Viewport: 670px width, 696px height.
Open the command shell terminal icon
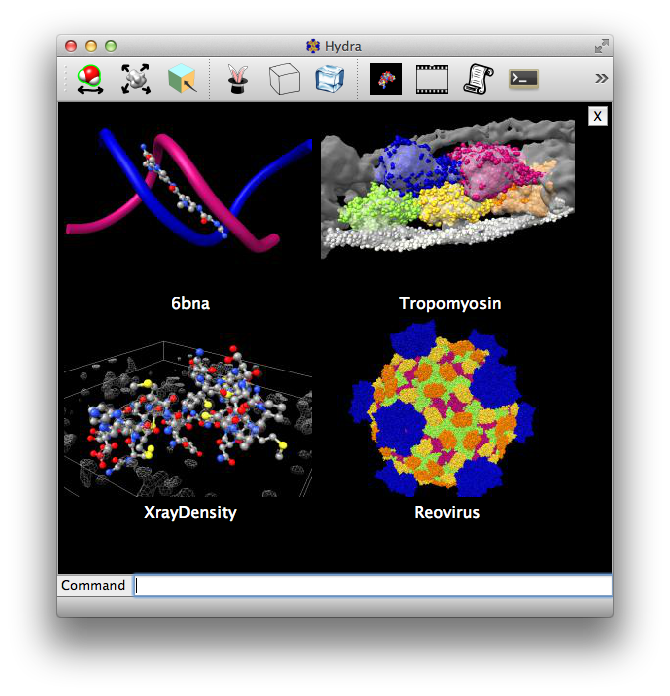523,79
